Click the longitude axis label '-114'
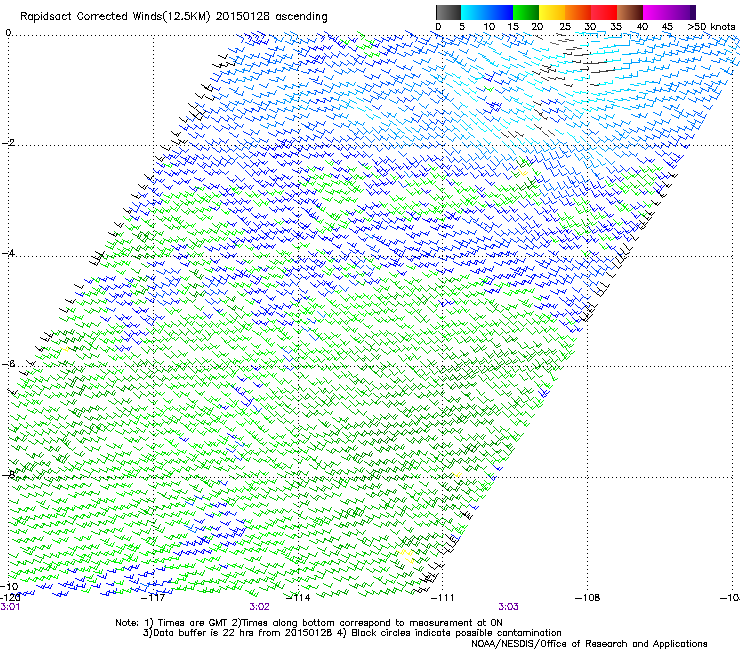740x650 pixels. pyautogui.click(x=298, y=597)
